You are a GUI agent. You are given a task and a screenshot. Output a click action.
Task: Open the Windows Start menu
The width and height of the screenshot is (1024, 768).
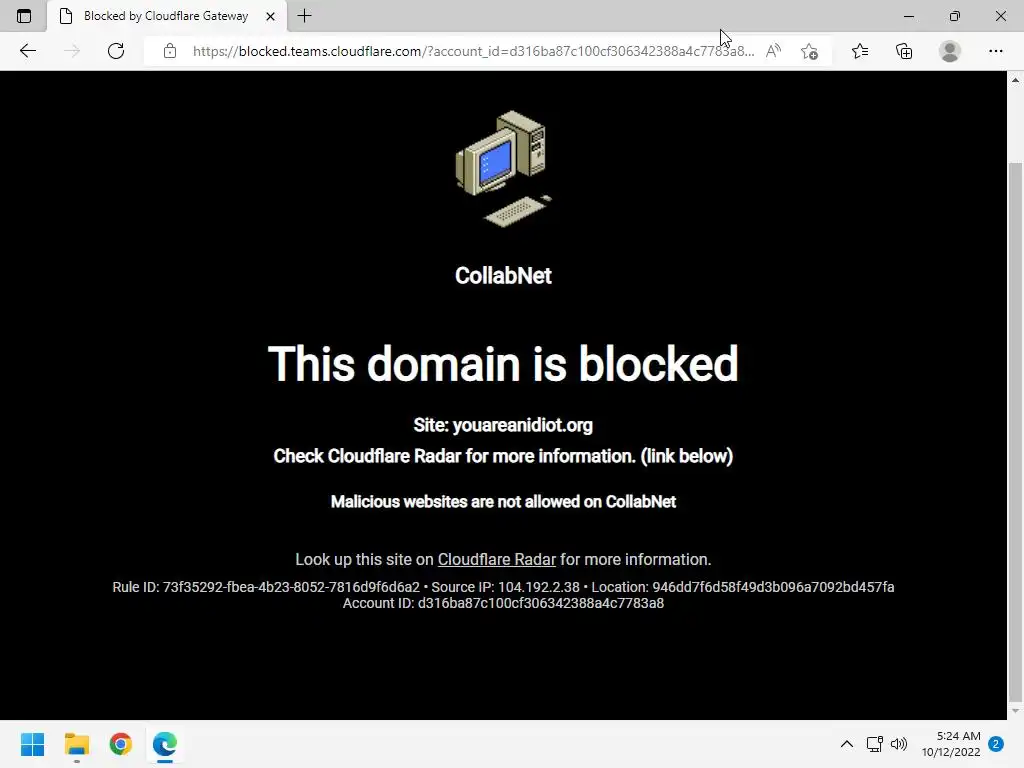coord(33,744)
